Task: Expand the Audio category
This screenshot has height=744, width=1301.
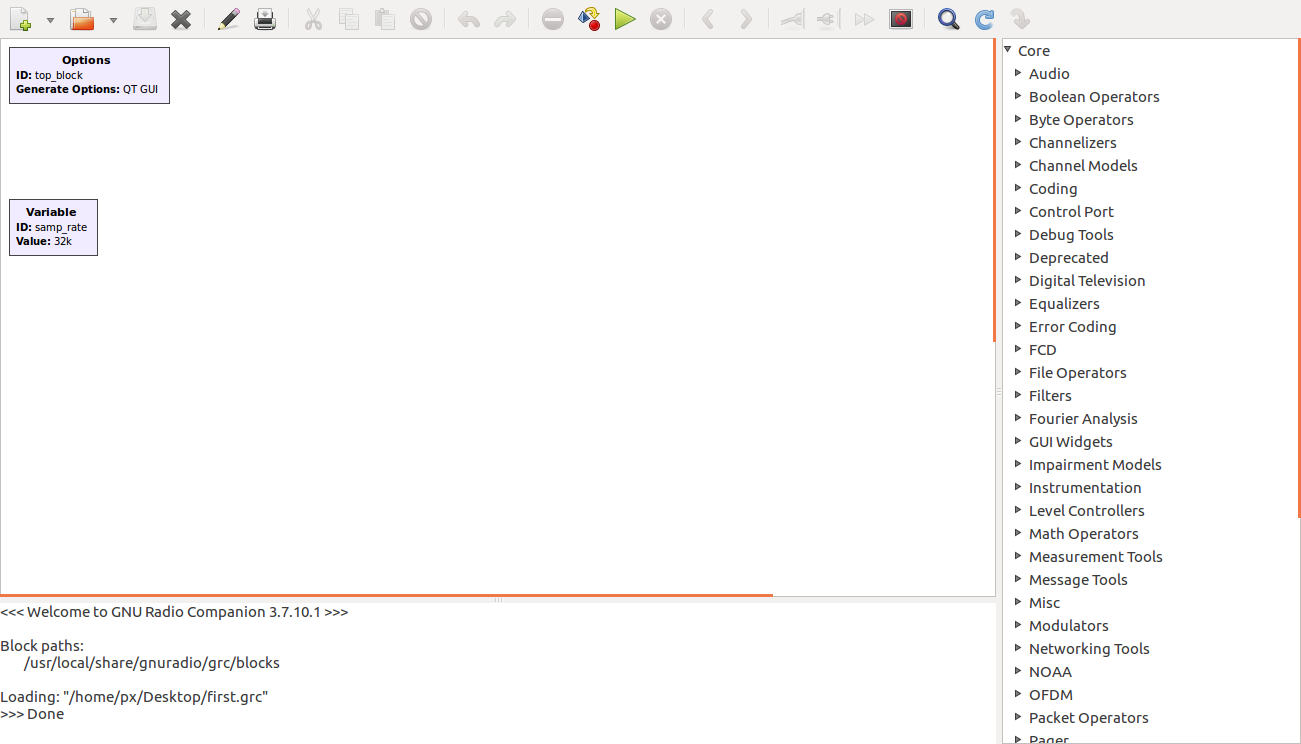Action: pos(1018,73)
